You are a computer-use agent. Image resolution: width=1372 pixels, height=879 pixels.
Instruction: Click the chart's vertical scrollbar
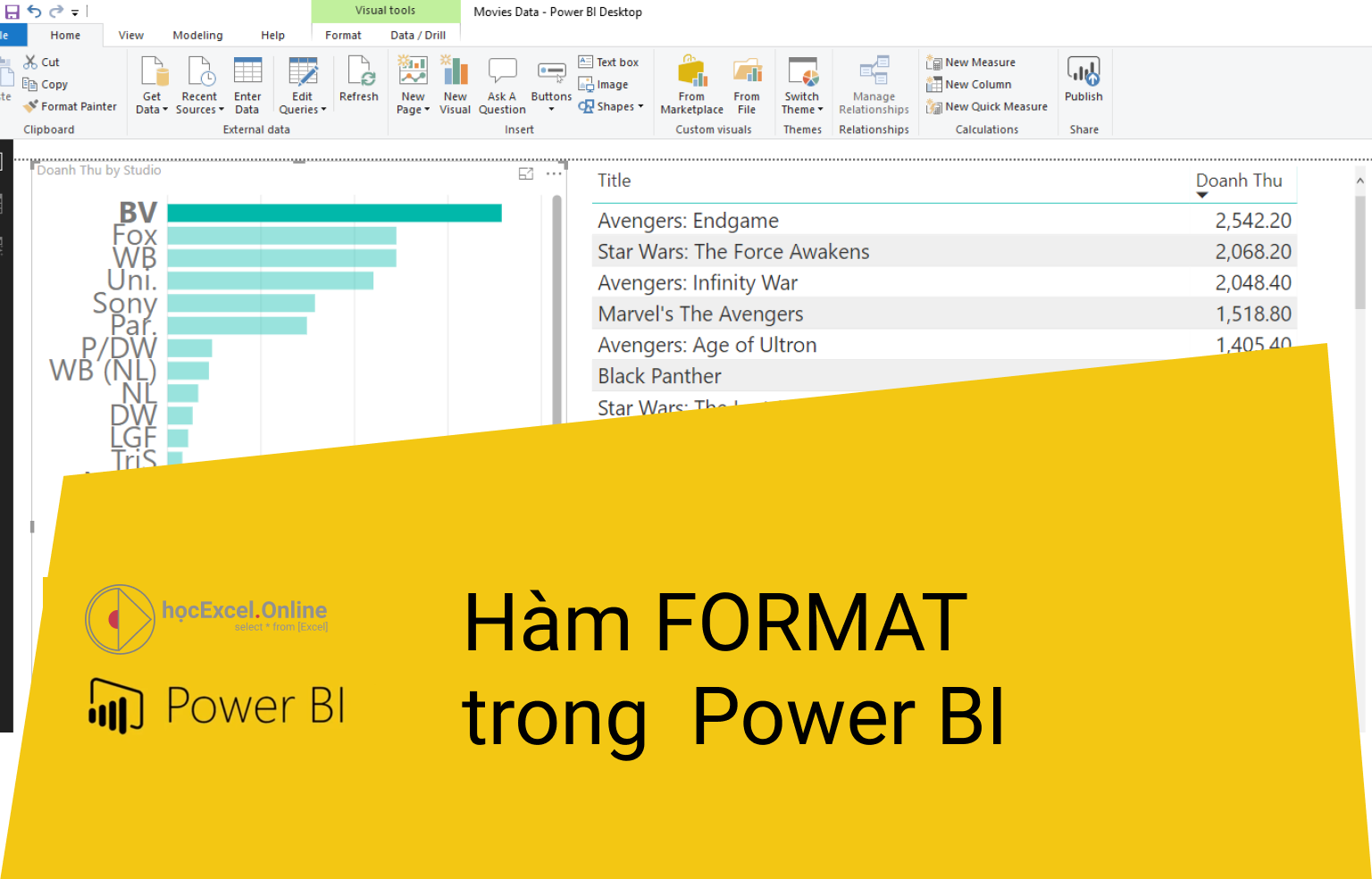(556, 308)
